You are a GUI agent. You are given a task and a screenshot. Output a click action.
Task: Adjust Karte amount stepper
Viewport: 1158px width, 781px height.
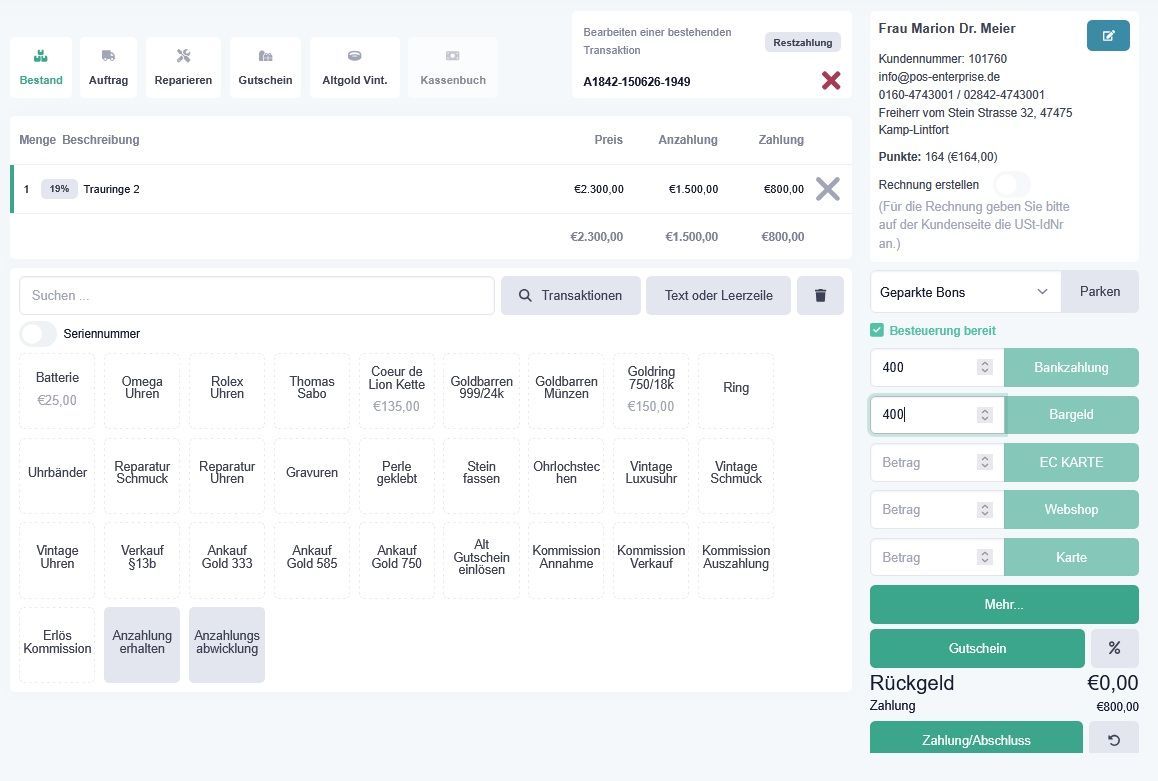984,557
